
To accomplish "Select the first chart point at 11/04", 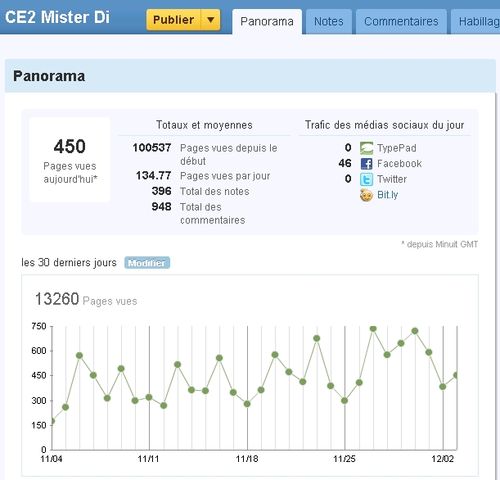I will pyautogui.click(x=52, y=421).
